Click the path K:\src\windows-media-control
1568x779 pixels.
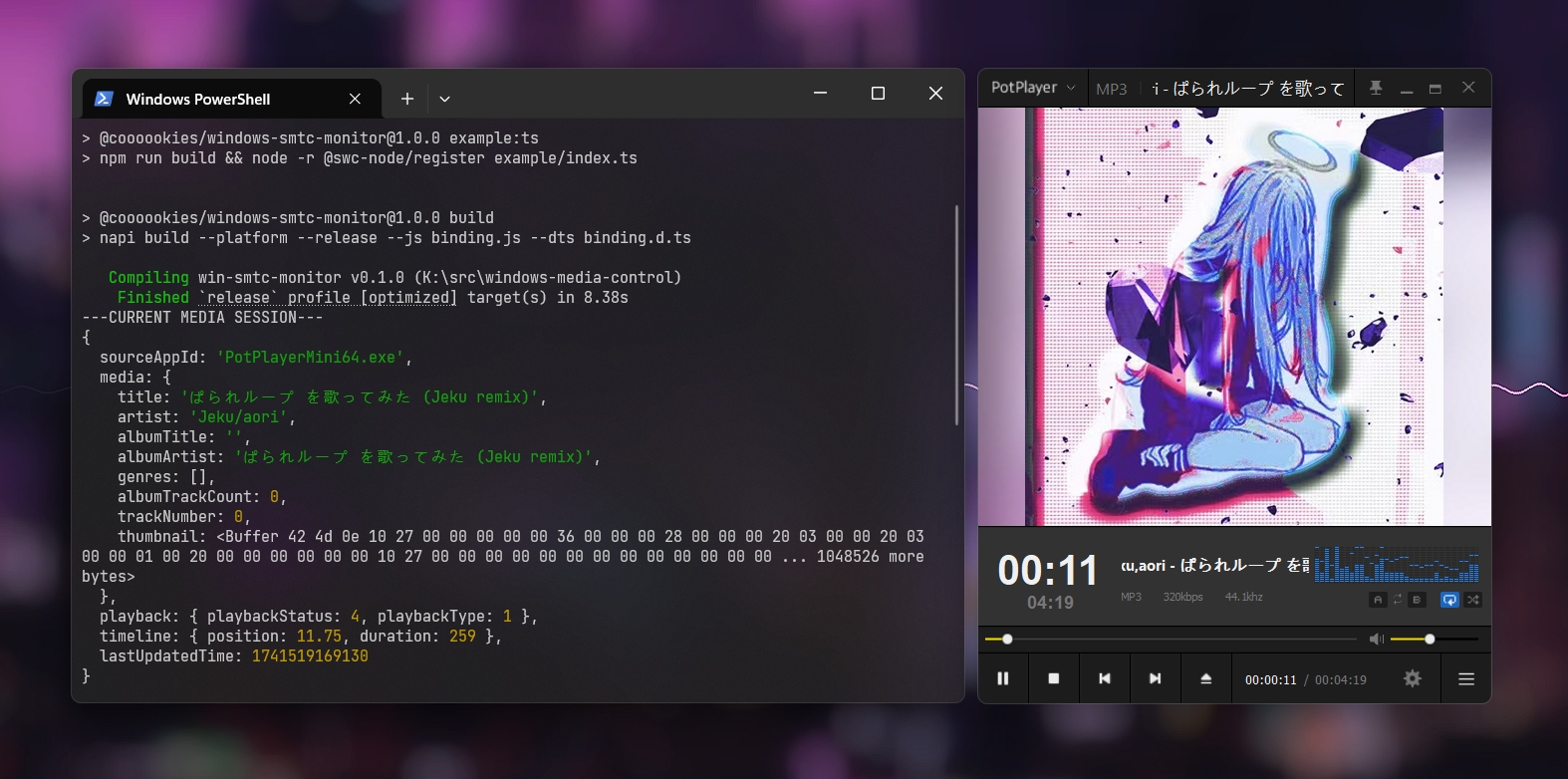548,277
